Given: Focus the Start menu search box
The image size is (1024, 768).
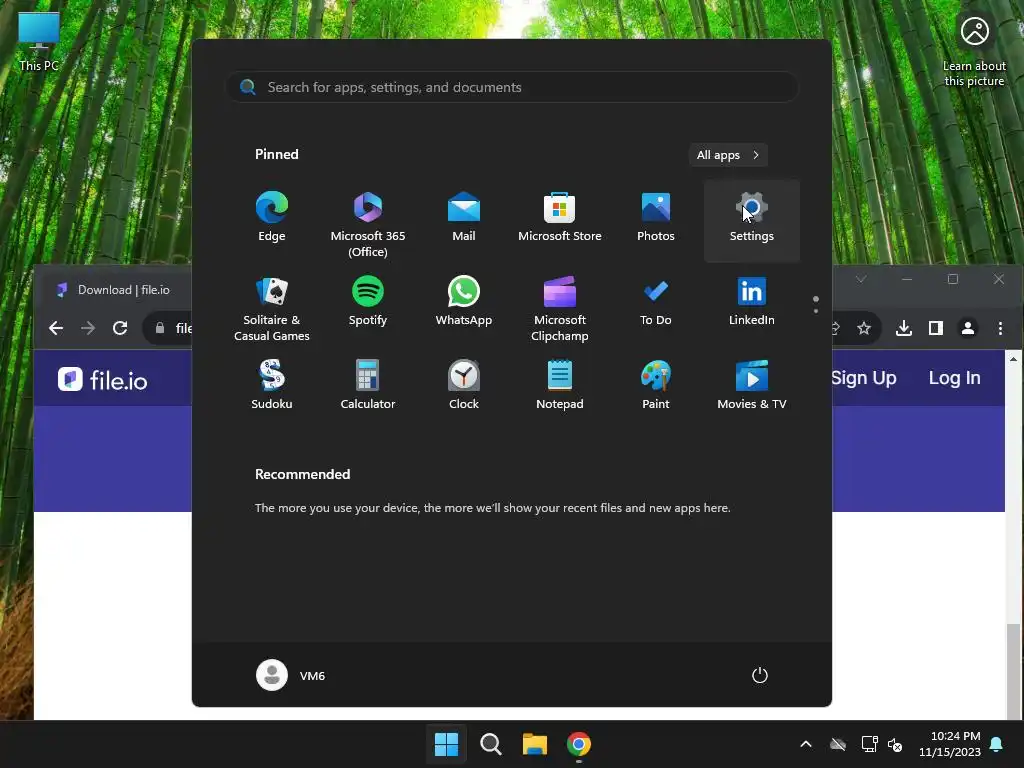Looking at the screenshot, I should [512, 87].
